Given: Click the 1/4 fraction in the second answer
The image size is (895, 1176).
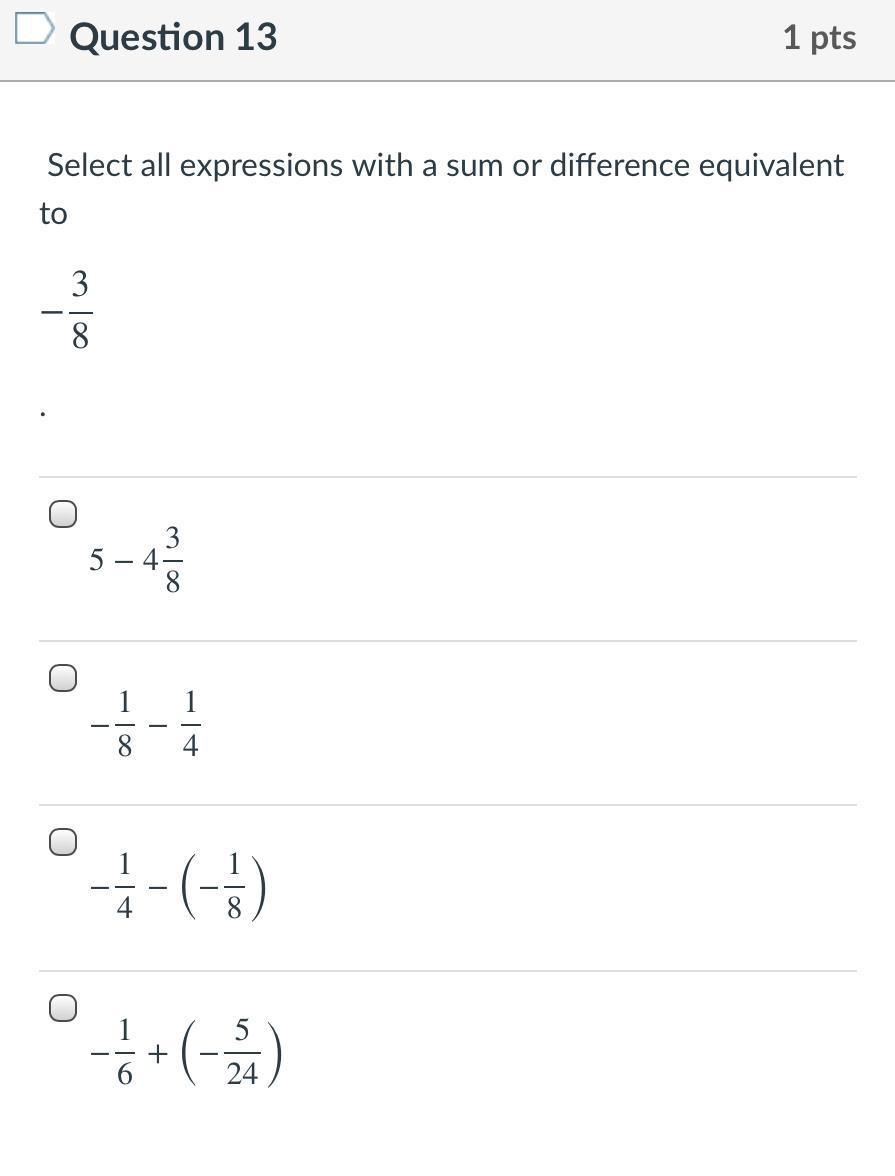Looking at the screenshot, I should (x=191, y=724).
